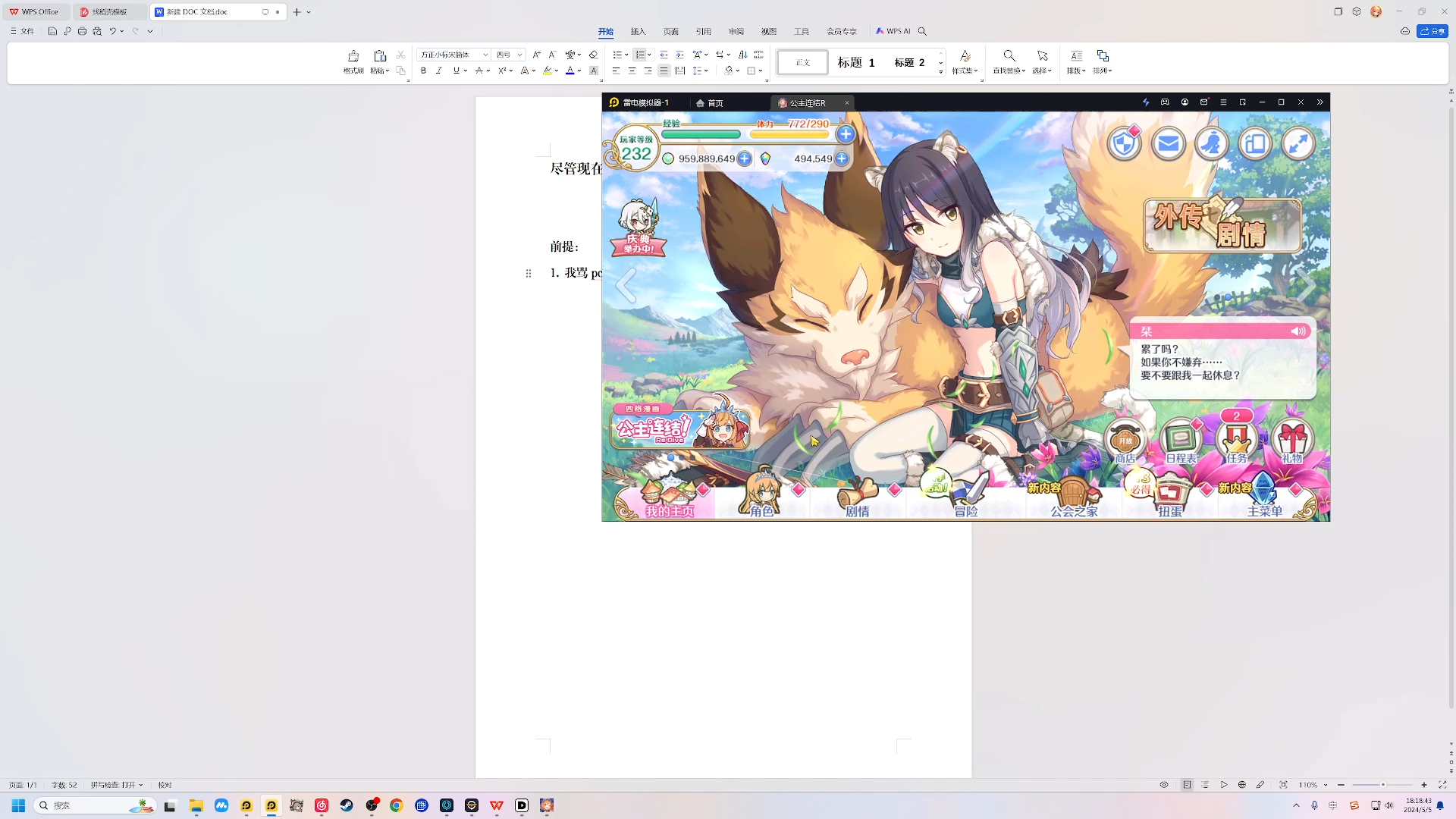Add stamina with plus next to 772/290
This screenshot has width=1456, height=819.
point(845,134)
